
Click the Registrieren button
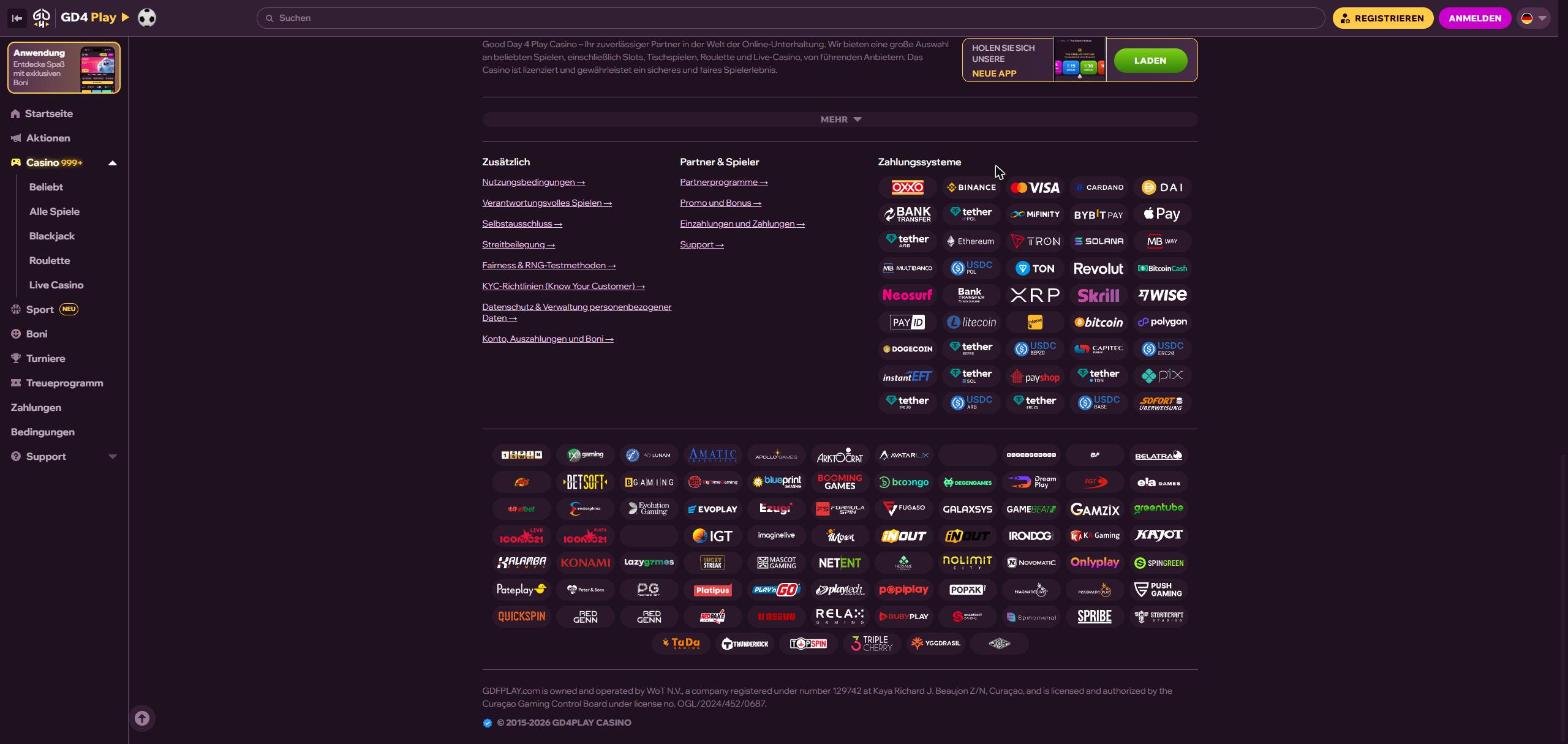click(1383, 18)
